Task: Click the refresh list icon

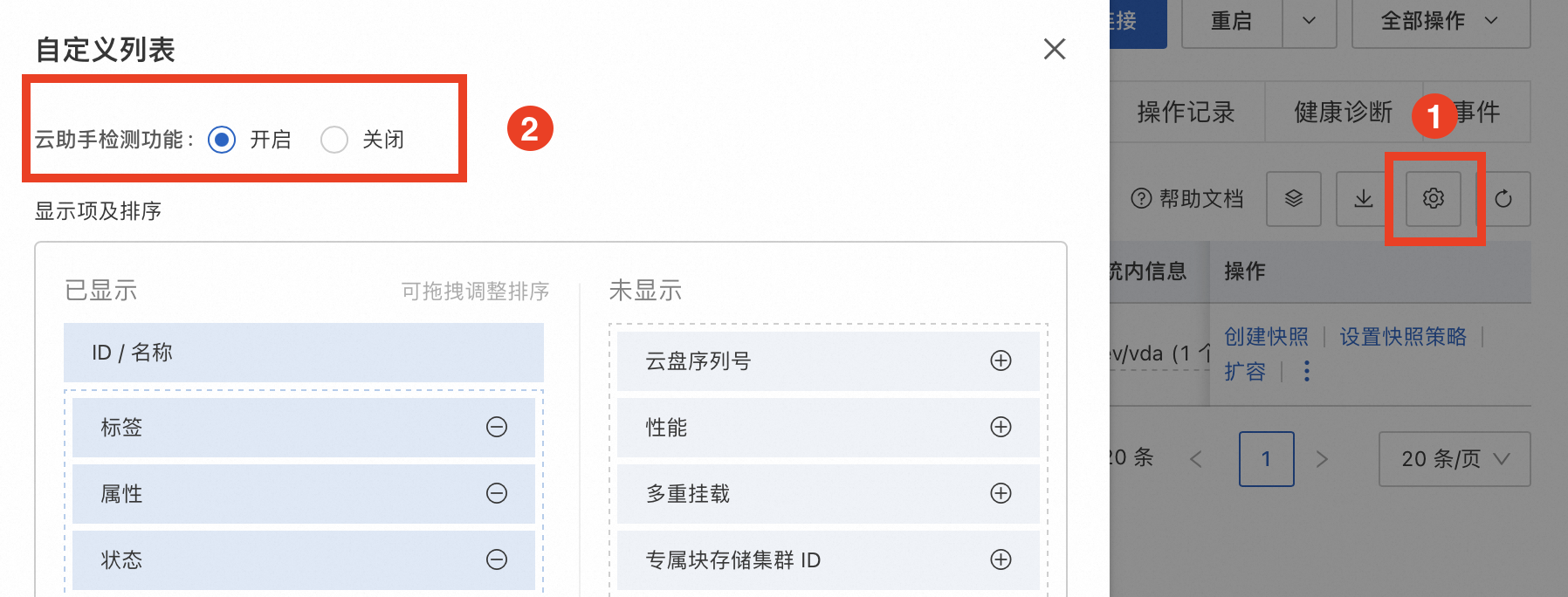Action: click(1503, 199)
